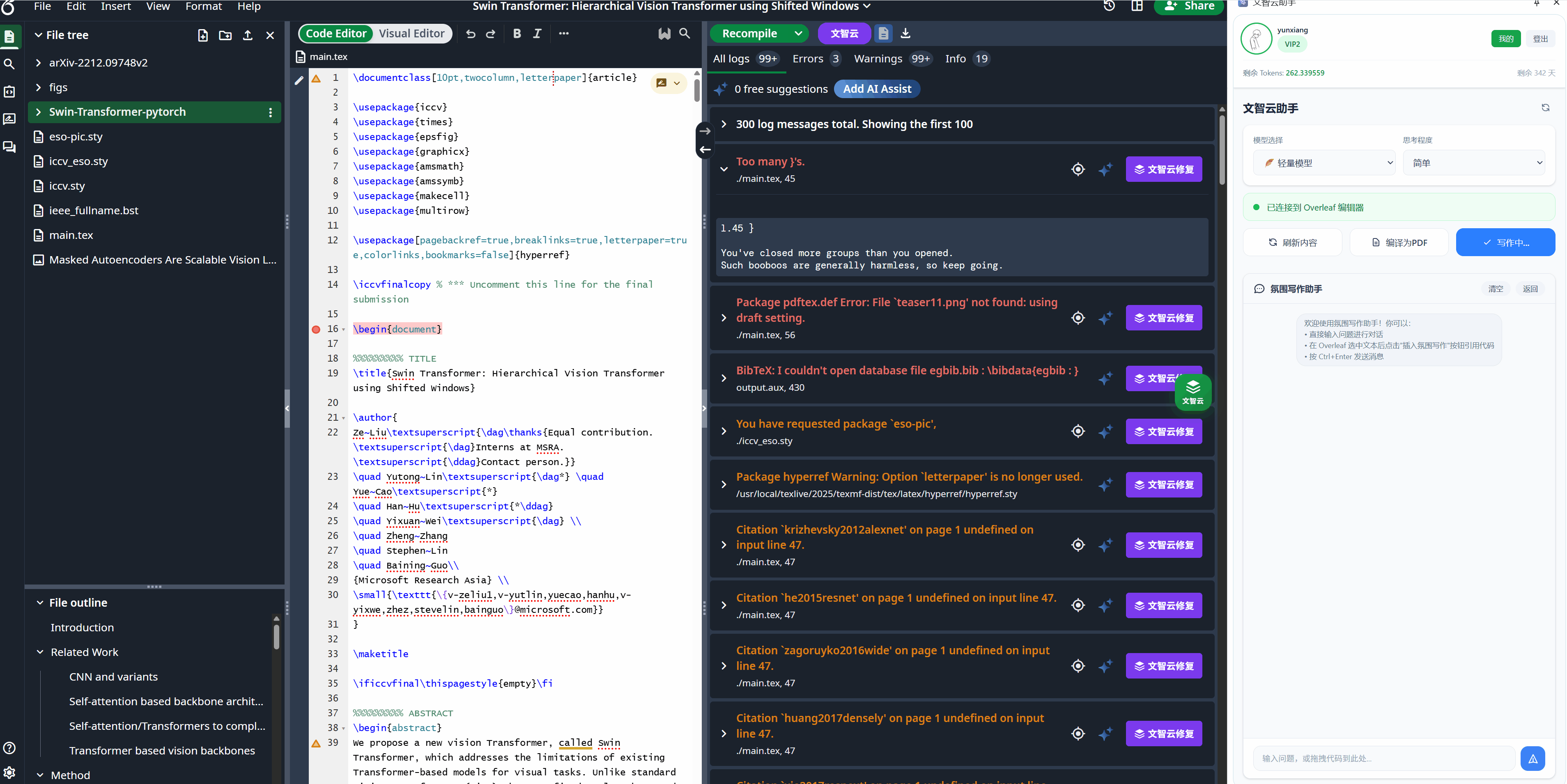1567x784 pixels.
Task: Open the 轻量模型 model selection dropdown
Action: click(1323, 163)
